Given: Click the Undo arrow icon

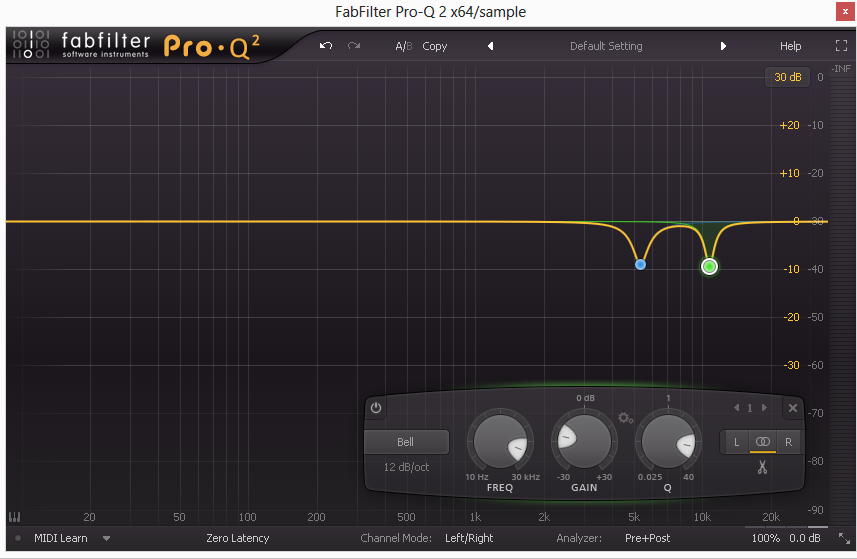Looking at the screenshot, I should [326, 46].
